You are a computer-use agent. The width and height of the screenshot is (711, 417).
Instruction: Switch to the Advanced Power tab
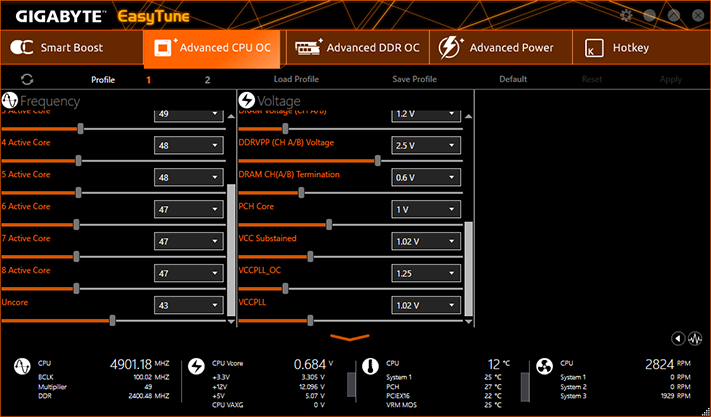point(501,47)
